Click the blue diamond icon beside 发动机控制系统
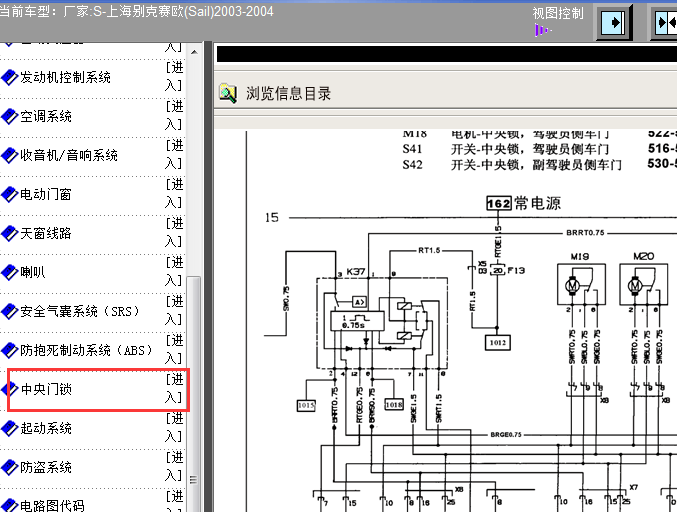677x512 pixels. (x=10, y=77)
